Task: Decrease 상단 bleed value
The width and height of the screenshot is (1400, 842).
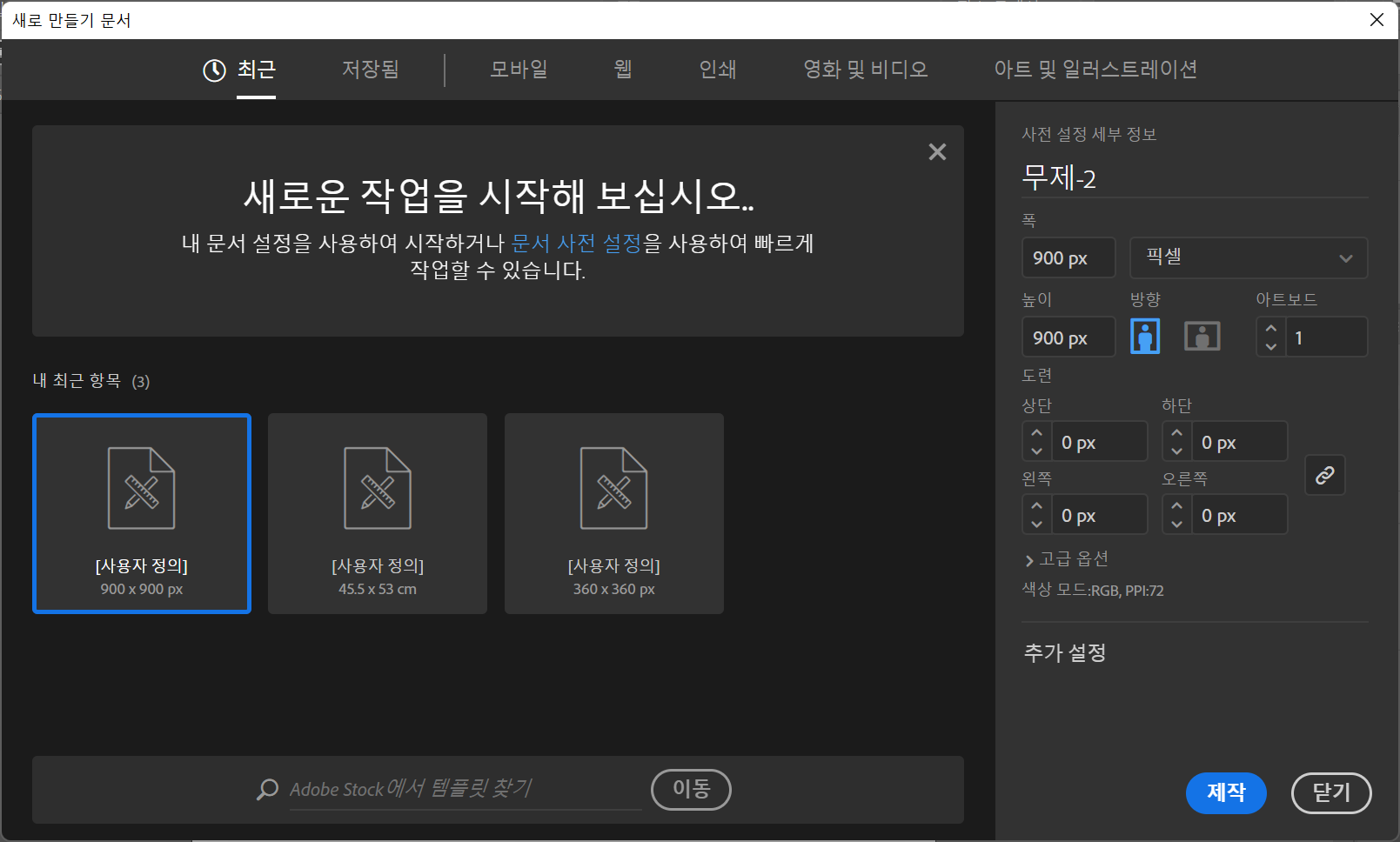Action: (x=1036, y=451)
